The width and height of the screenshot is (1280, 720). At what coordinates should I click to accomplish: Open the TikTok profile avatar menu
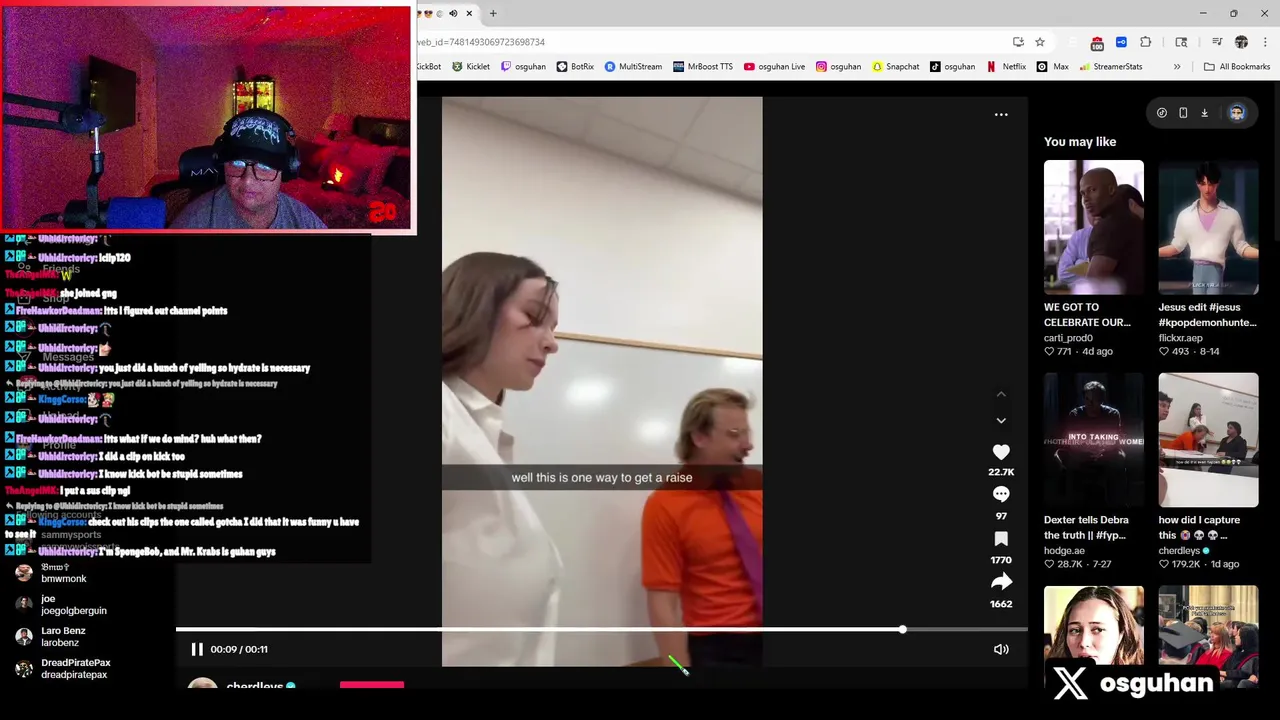[1237, 113]
